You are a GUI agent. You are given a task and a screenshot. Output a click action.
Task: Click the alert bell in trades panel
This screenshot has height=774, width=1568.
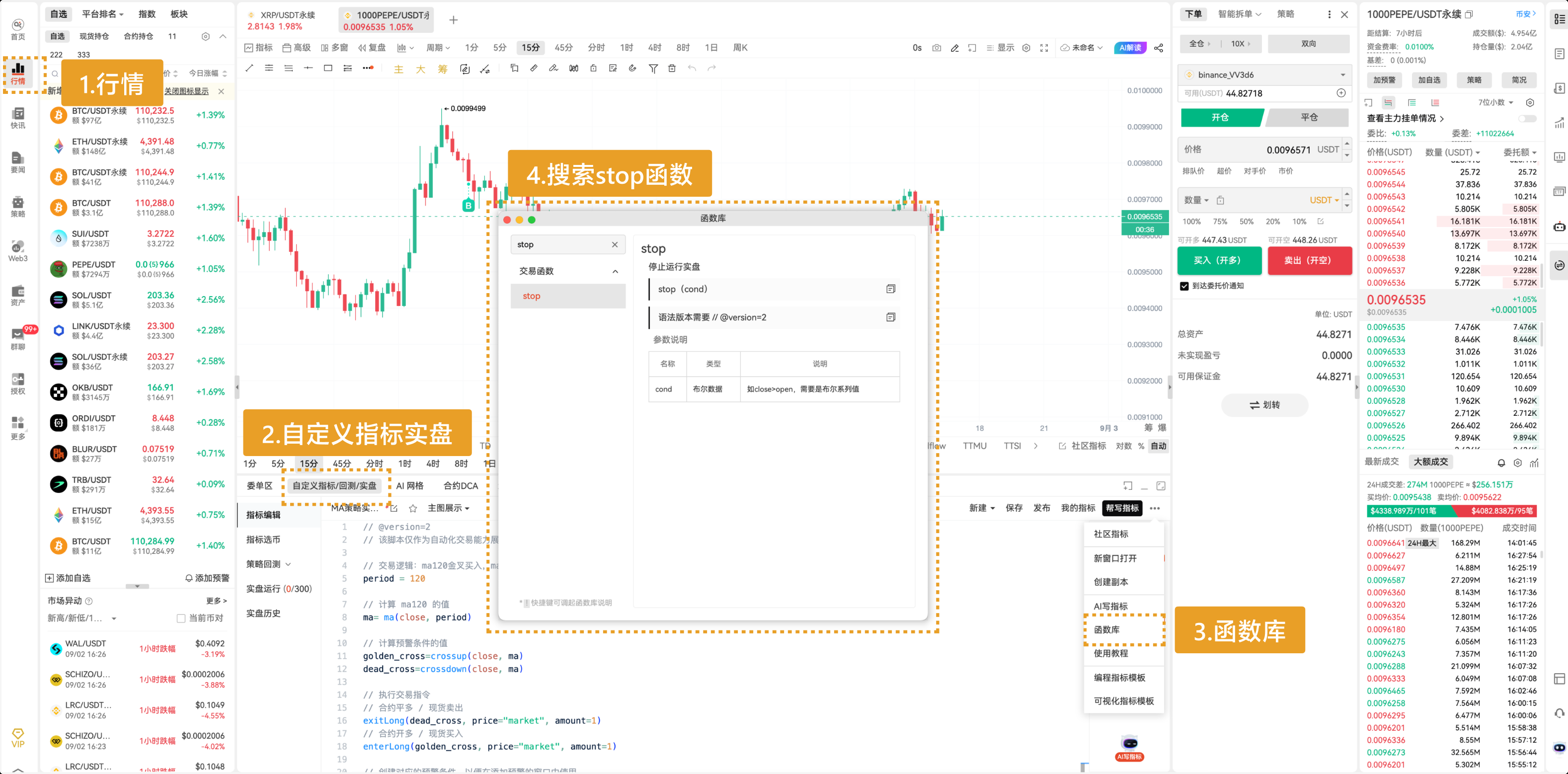1501,463
